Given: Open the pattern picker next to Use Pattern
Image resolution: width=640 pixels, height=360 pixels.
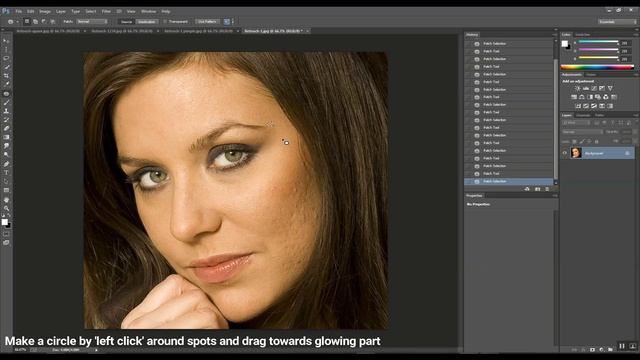Looking at the screenshot, I should point(228,21).
